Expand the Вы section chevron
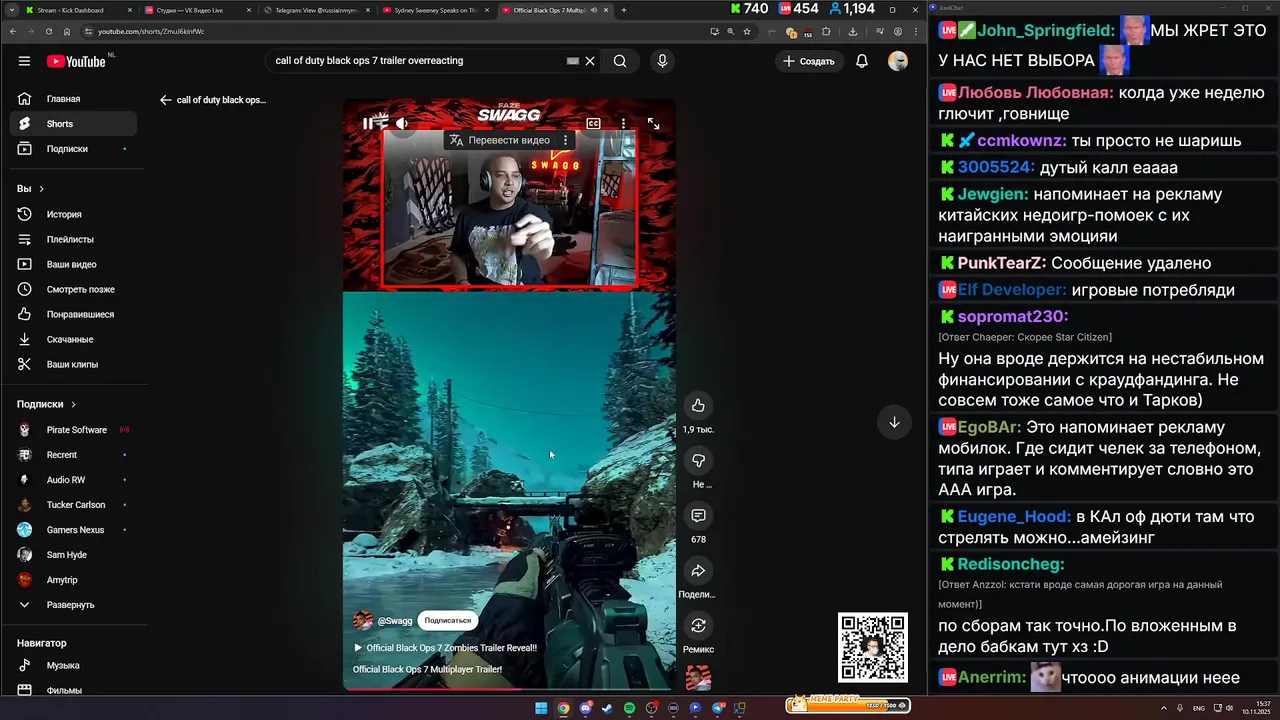This screenshot has width=1280, height=720. [41, 189]
